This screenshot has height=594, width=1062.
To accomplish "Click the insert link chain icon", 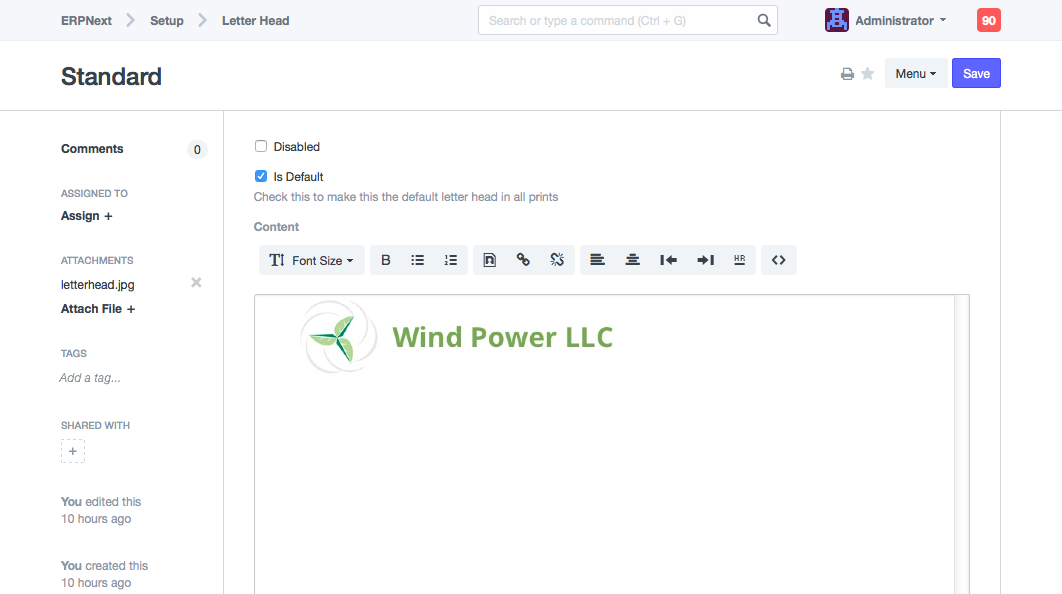I will coord(523,260).
